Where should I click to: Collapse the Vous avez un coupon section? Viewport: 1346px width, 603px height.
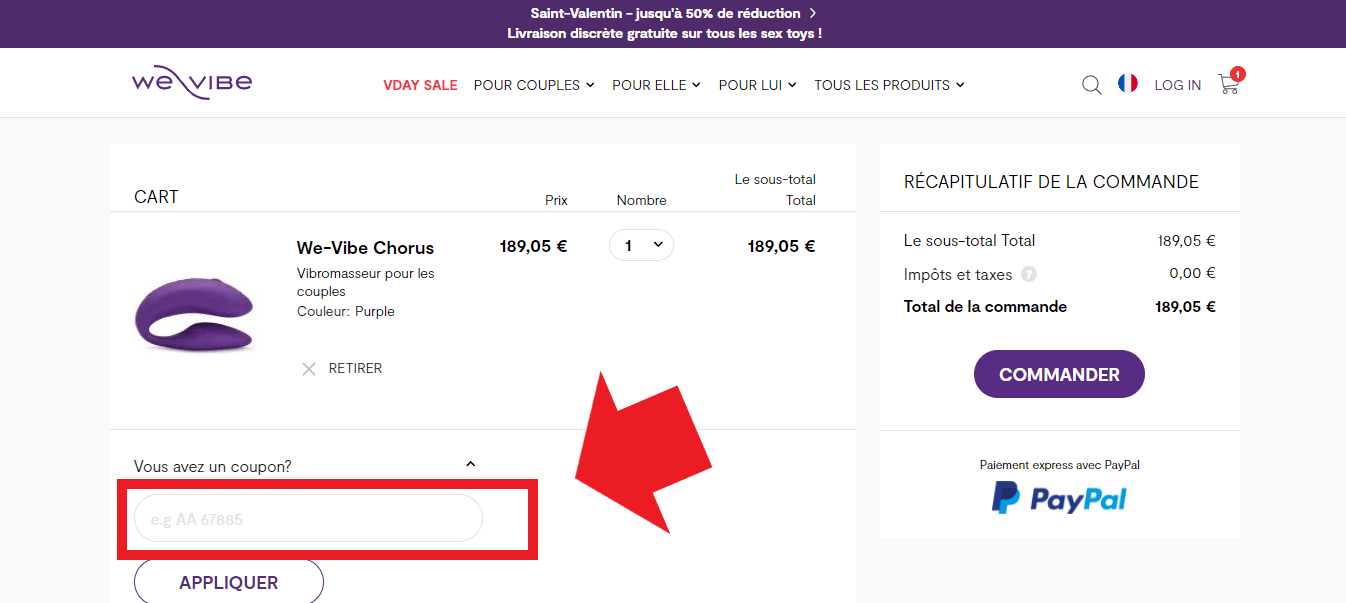coord(471,464)
